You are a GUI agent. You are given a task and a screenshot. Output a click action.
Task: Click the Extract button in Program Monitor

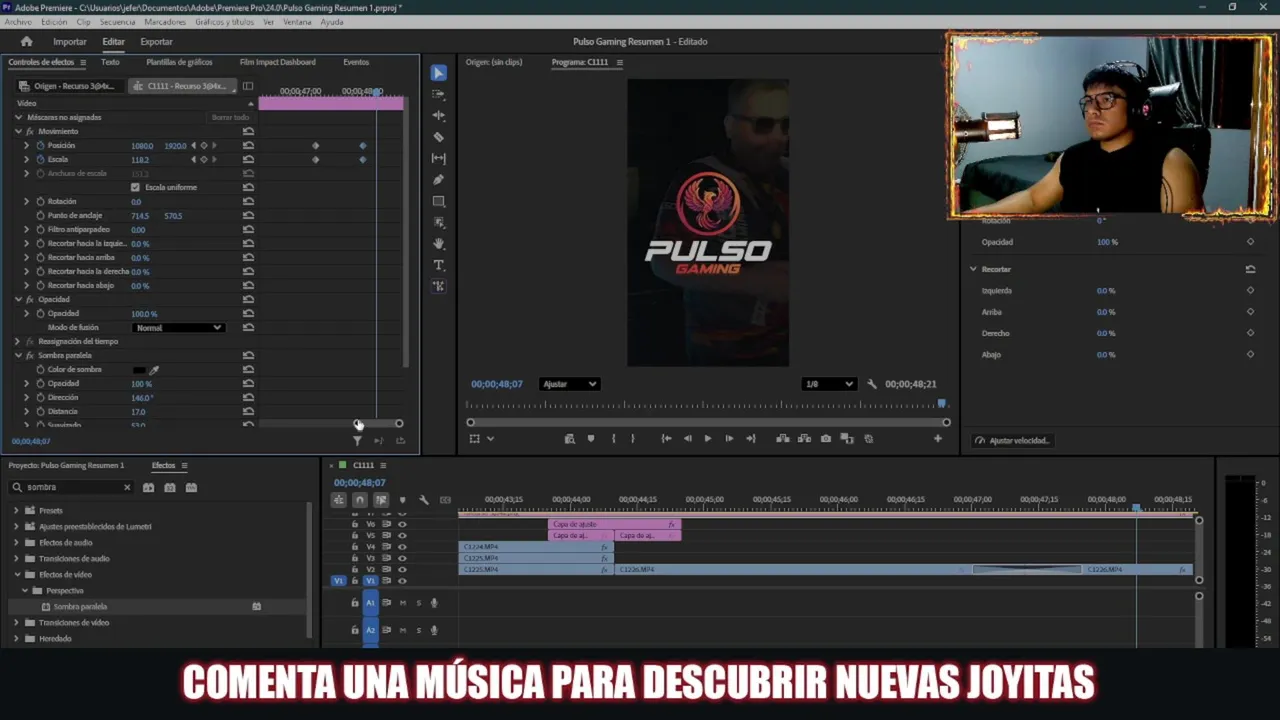804,438
